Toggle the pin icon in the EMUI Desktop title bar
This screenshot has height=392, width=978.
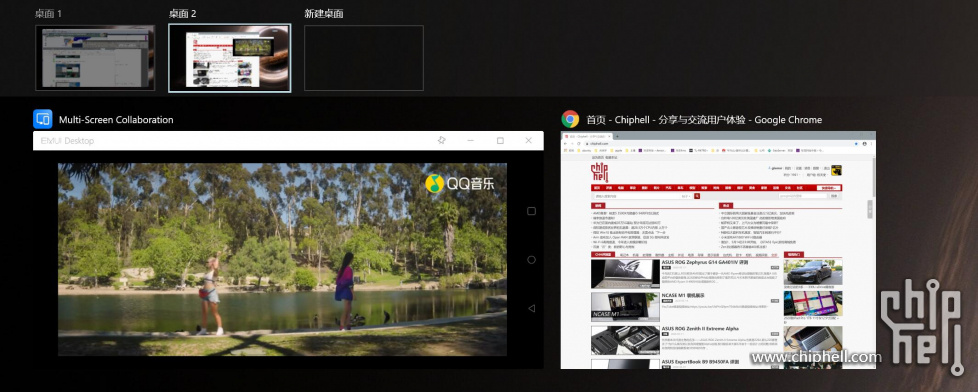[442, 140]
